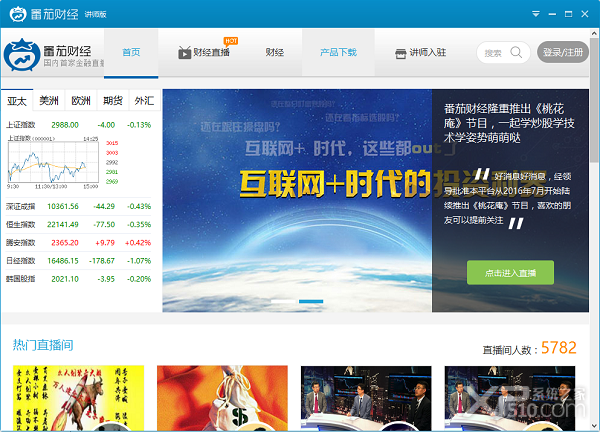Click the TV icon beside 财经直播

[x=184, y=52]
